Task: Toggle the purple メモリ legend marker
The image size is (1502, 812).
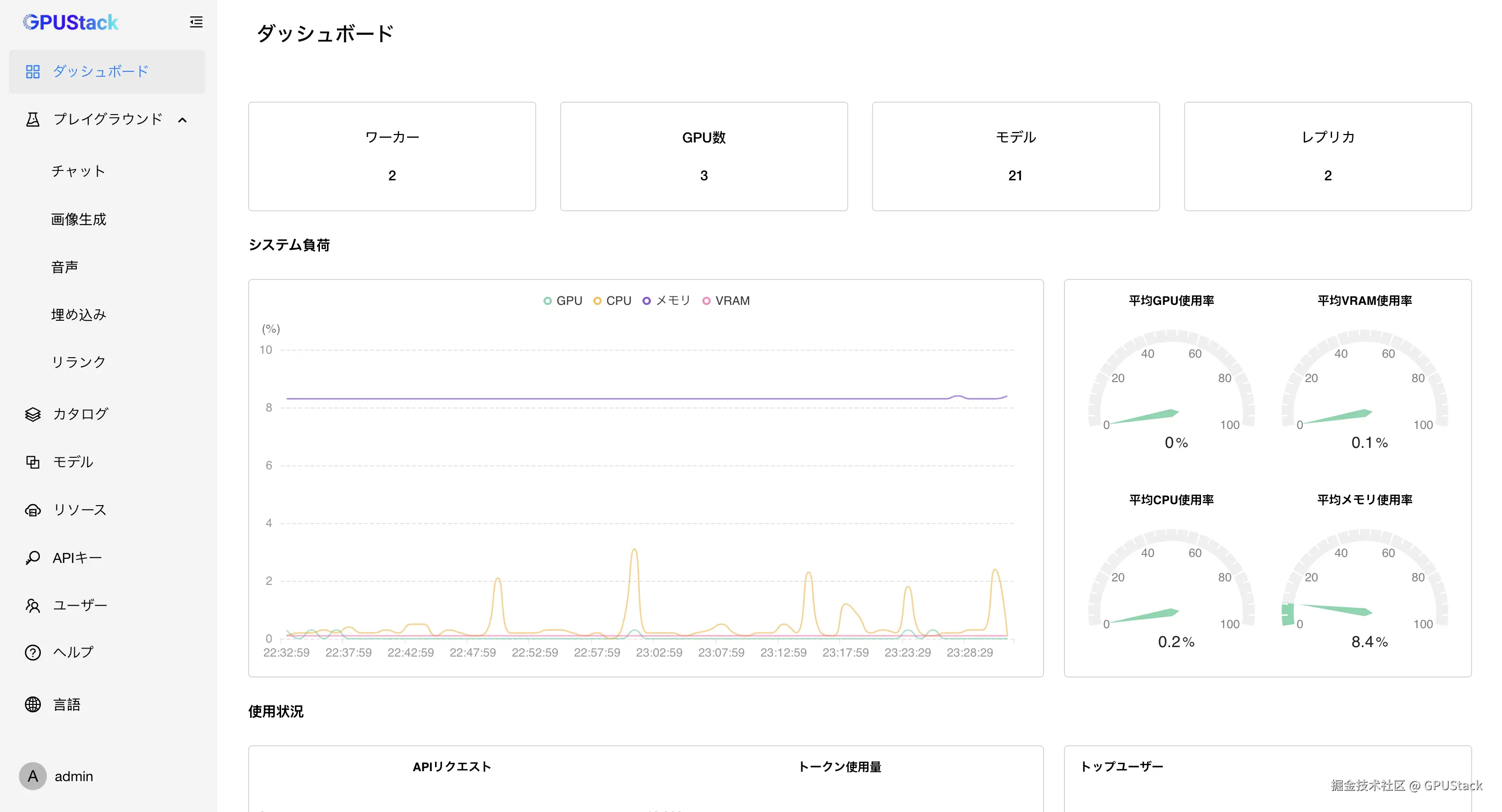Action: [647, 301]
